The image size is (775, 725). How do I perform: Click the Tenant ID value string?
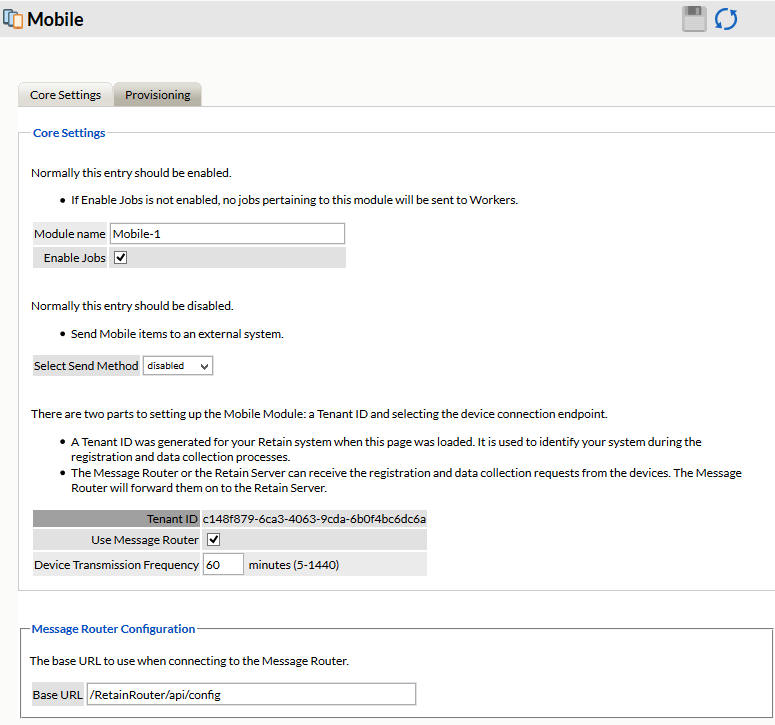(x=314, y=519)
